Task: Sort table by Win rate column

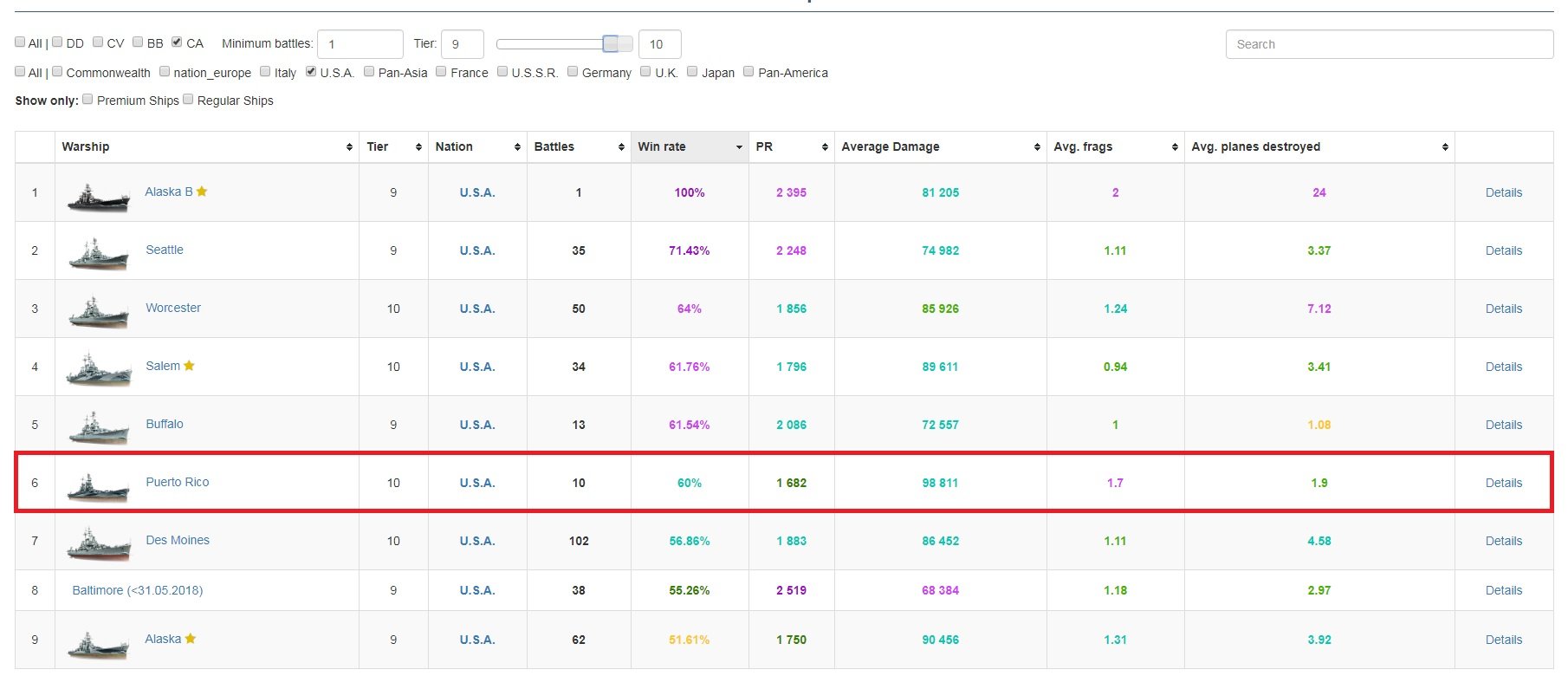Action: (x=689, y=146)
